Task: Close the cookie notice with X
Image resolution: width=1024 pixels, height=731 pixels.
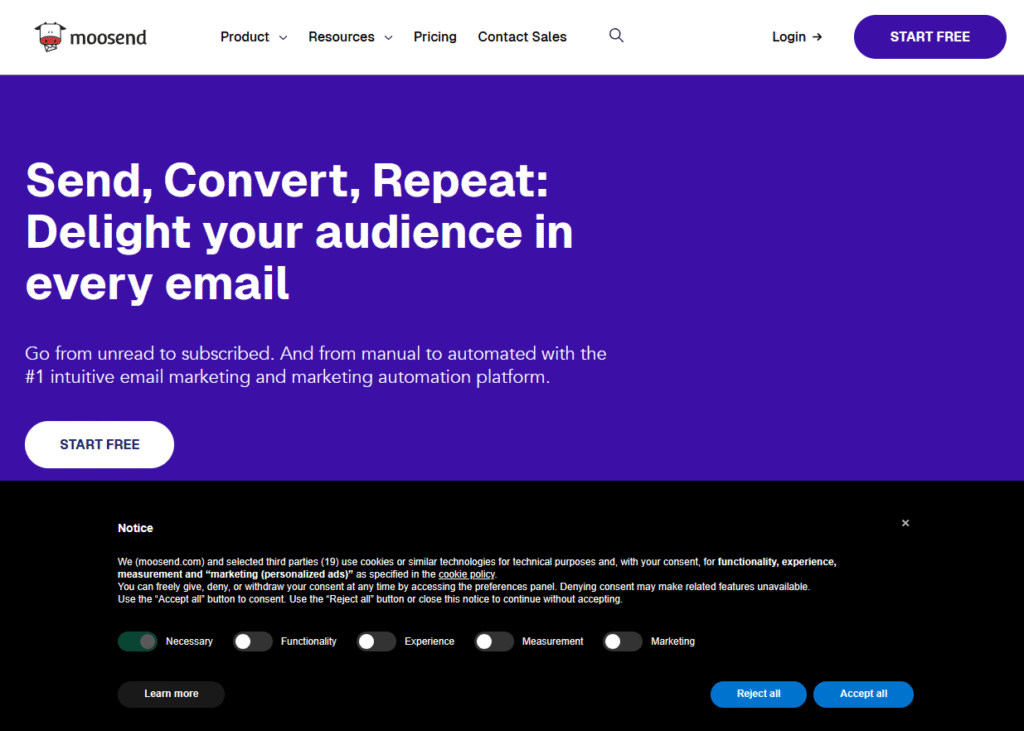Action: point(905,523)
